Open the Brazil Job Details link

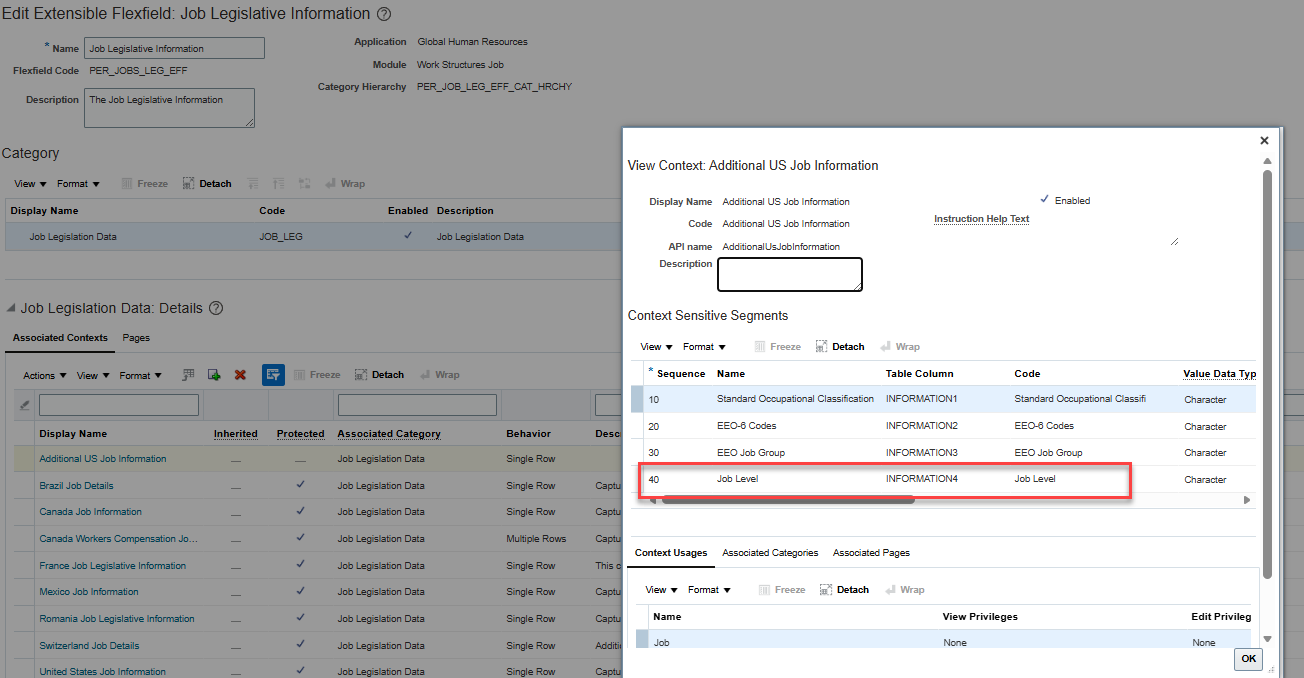tap(76, 485)
